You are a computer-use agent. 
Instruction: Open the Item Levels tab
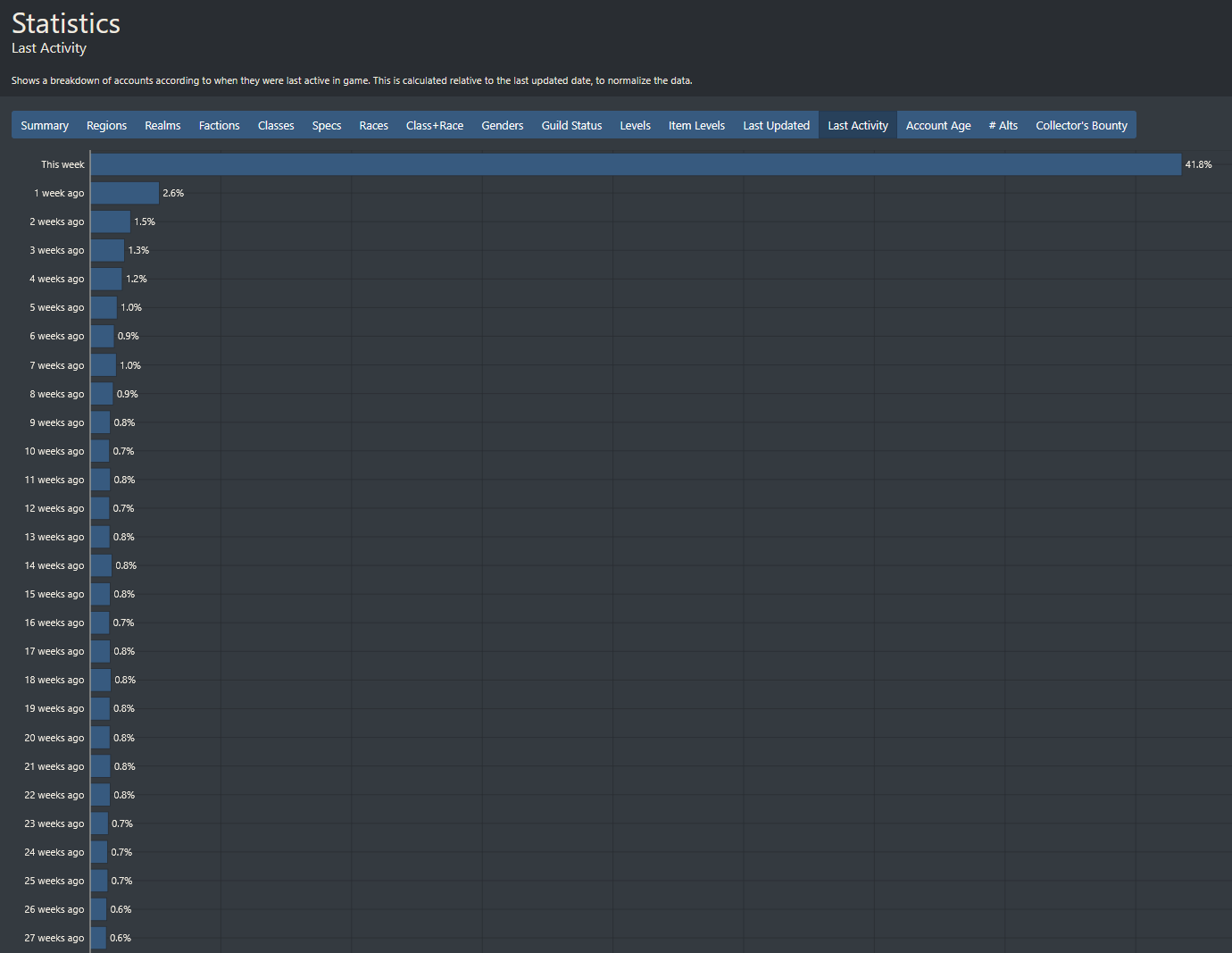click(696, 125)
